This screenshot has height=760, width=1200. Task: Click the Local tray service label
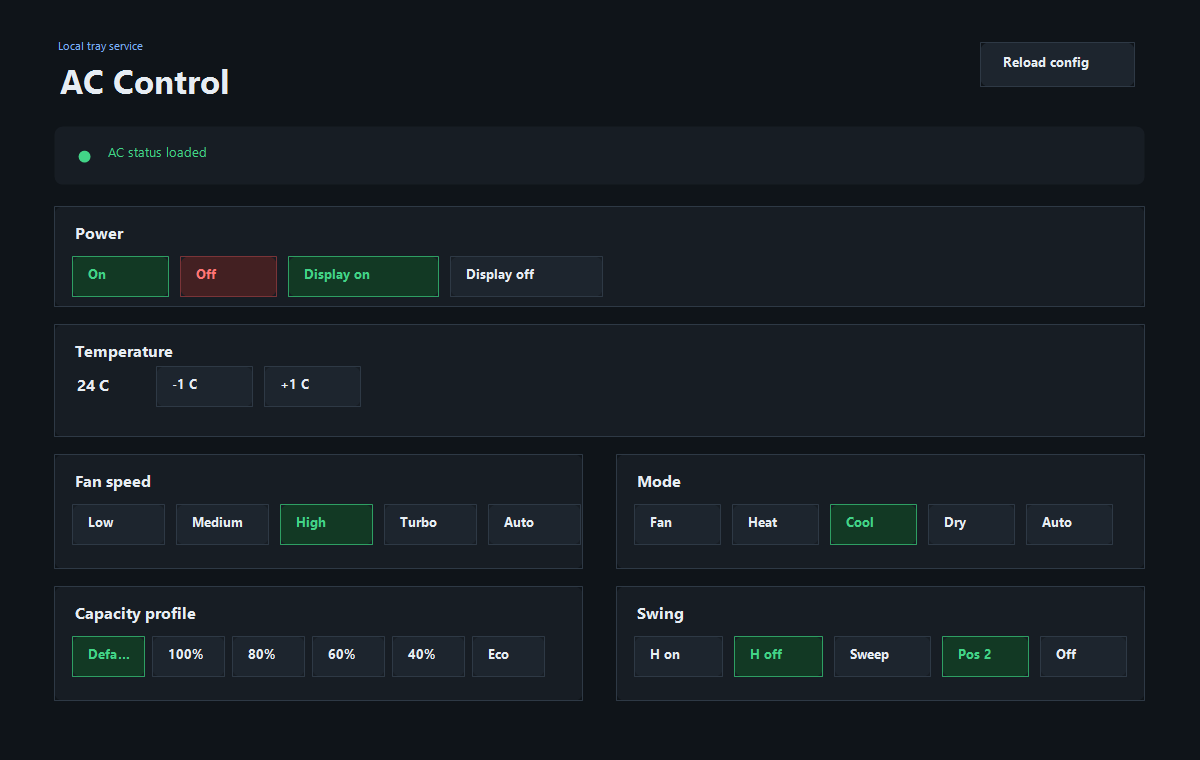pyautogui.click(x=100, y=46)
